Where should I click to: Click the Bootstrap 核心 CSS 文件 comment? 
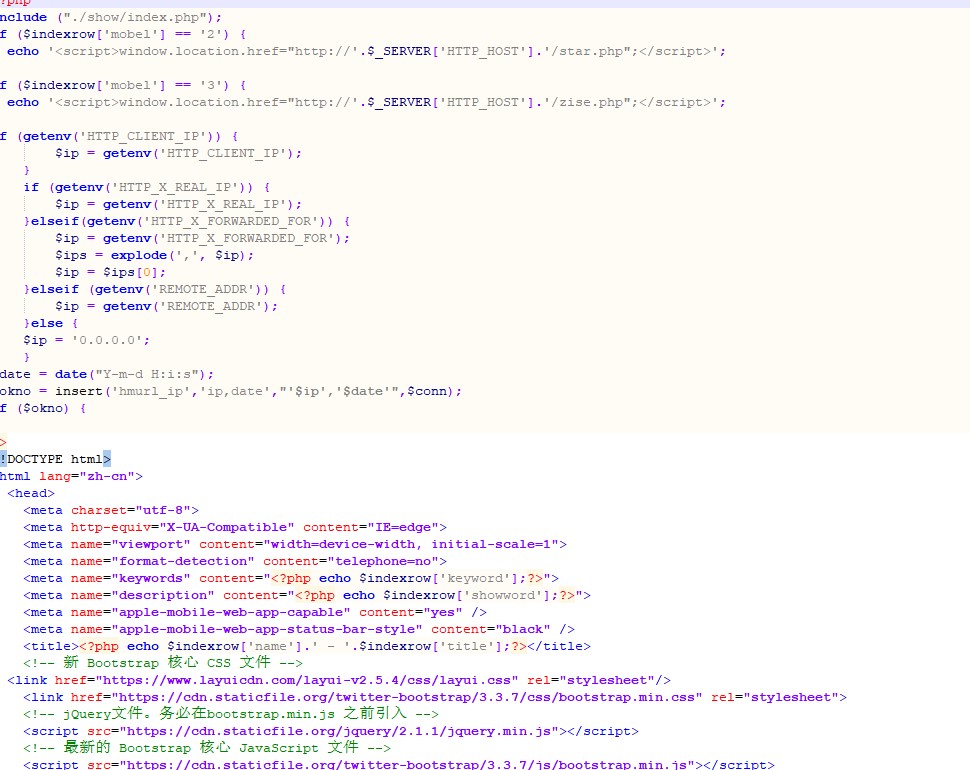(x=163, y=663)
